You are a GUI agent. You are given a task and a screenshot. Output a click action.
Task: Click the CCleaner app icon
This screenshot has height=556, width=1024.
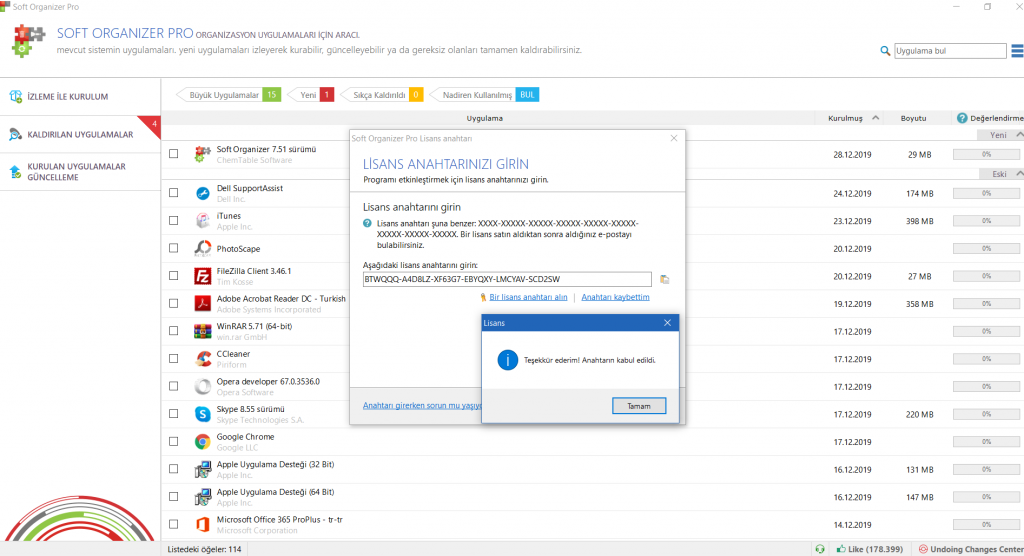tap(202, 359)
